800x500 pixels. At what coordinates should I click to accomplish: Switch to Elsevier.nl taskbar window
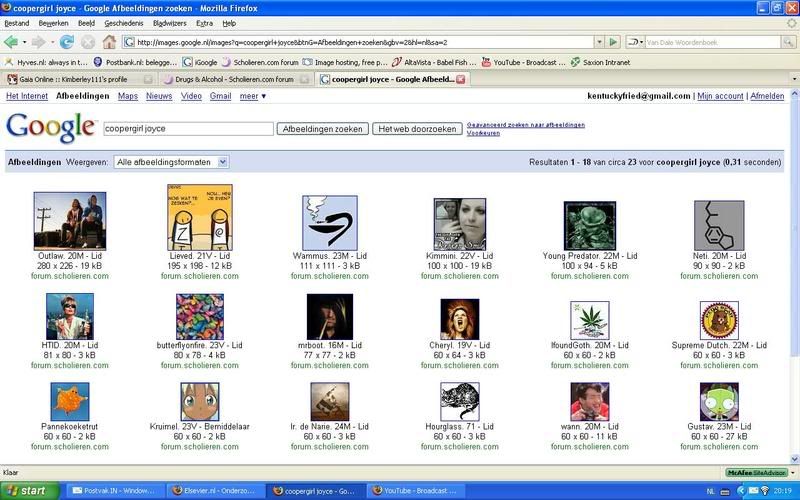(x=216, y=491)
